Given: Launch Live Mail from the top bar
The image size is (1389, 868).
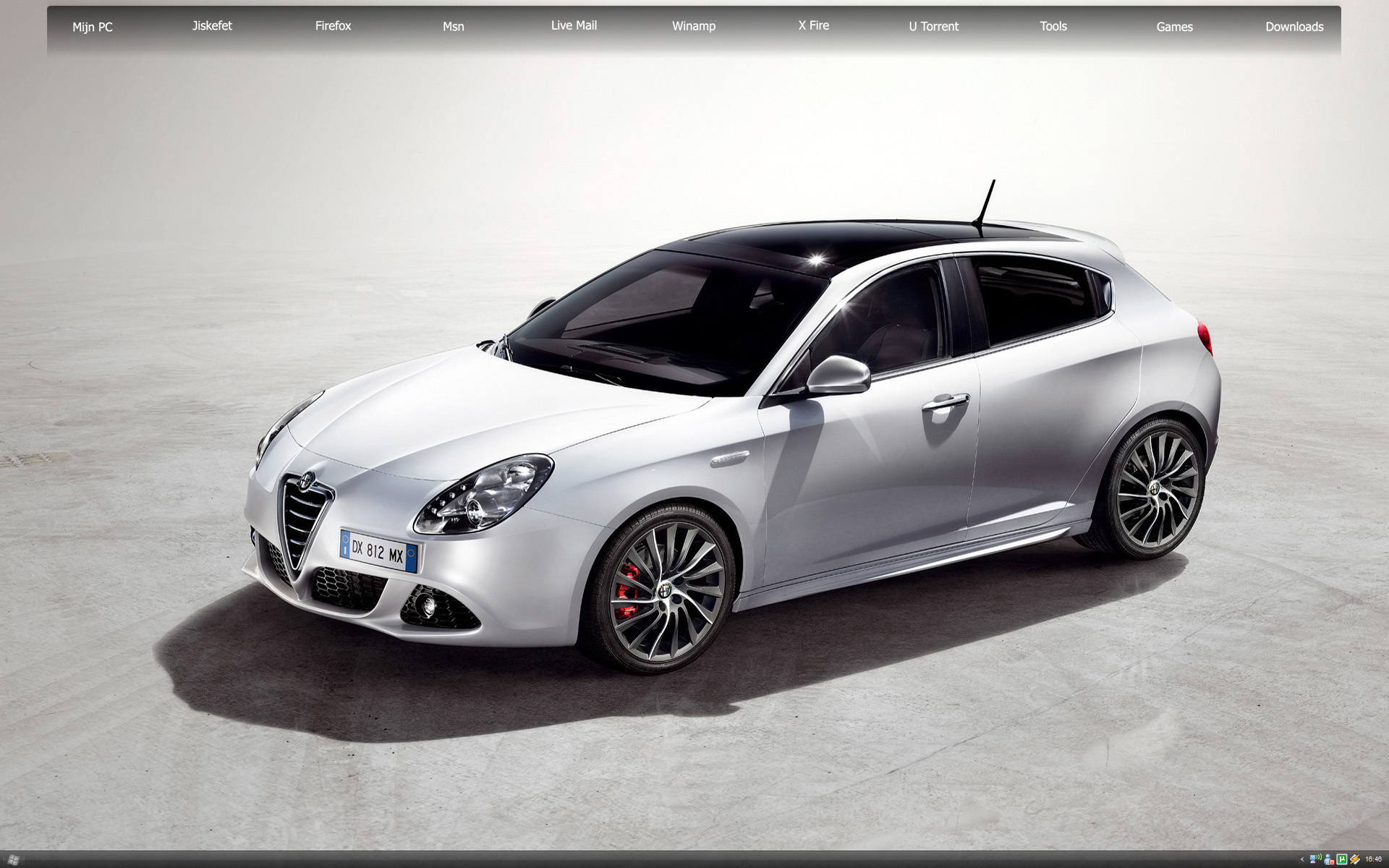Looking at the screenshot, I should (x=574, y=25).
